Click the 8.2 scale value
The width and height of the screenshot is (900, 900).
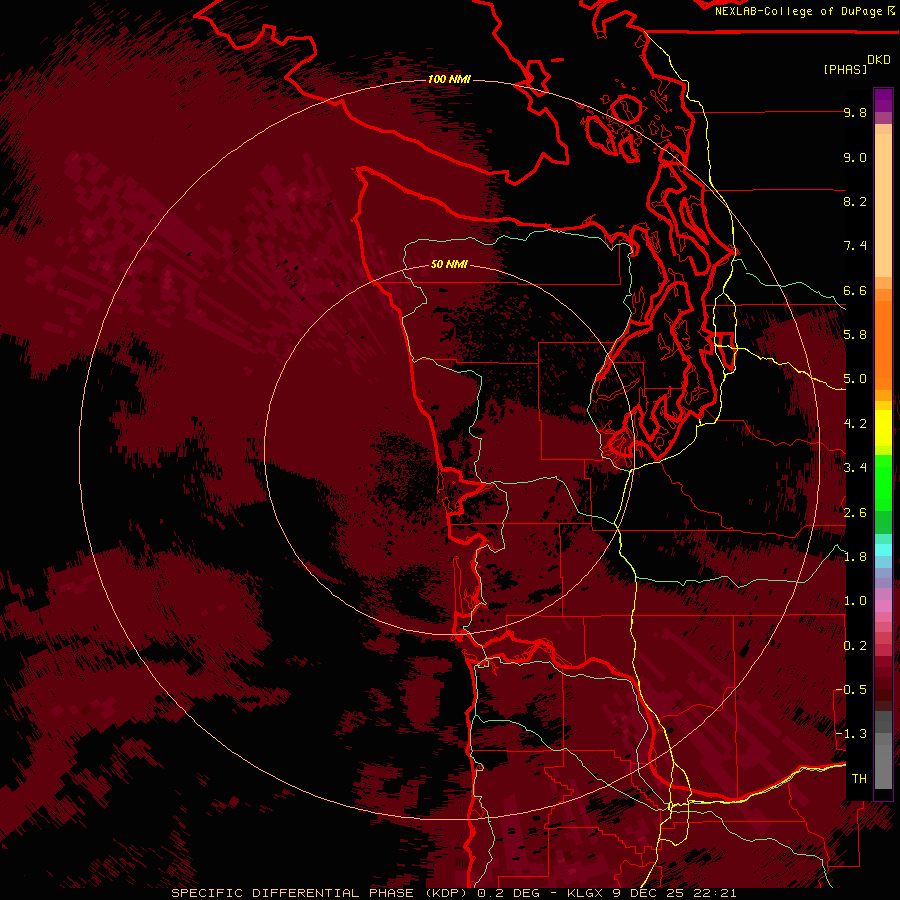click(x=855, y=201)
